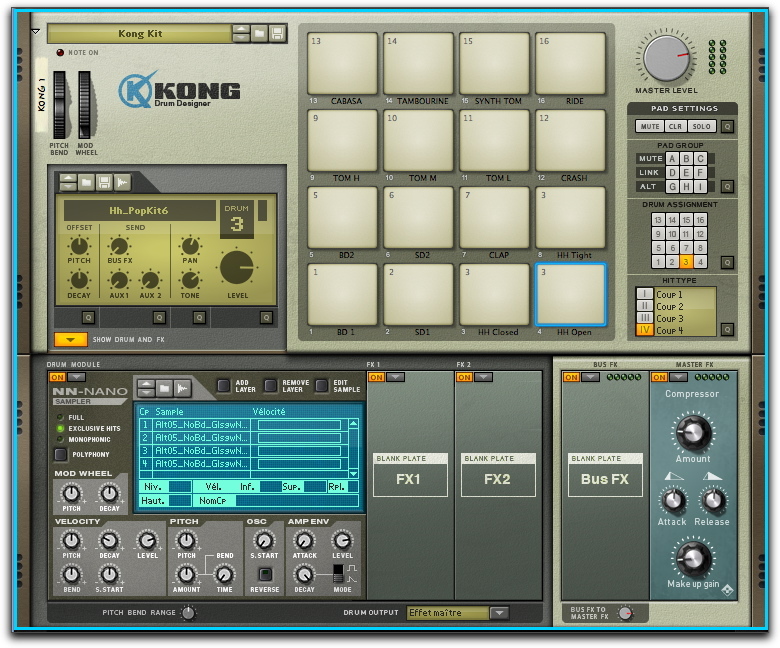The height and width of the screenshot is (648, 780).
Task: Open the FX 2 effect type dropdown
Action: coord(483,377)
